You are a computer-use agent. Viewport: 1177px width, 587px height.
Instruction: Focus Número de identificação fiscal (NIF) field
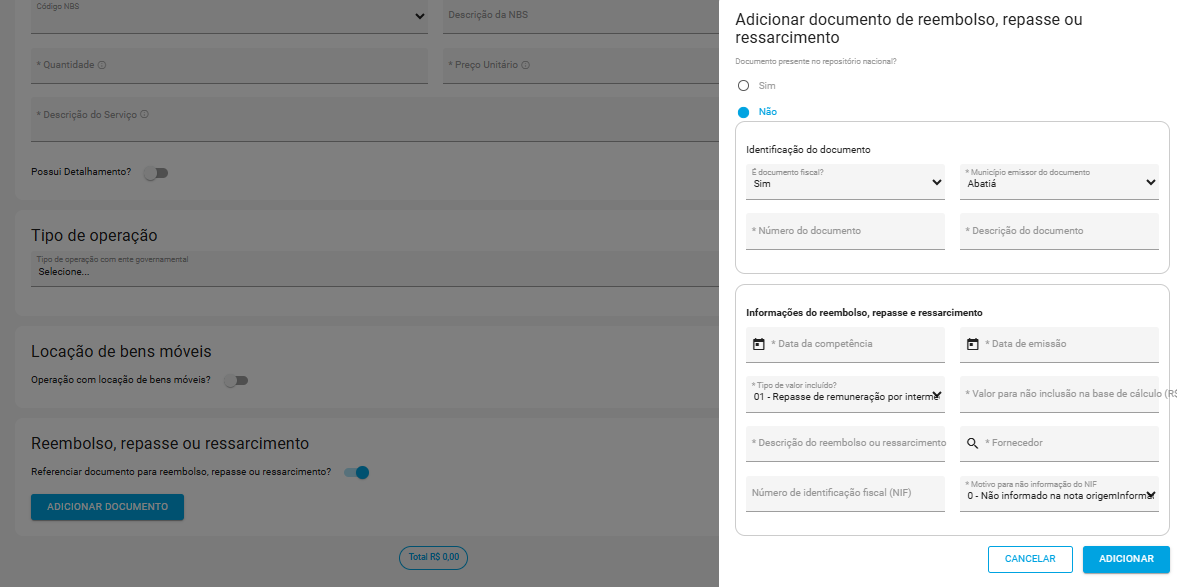point(845,494)
